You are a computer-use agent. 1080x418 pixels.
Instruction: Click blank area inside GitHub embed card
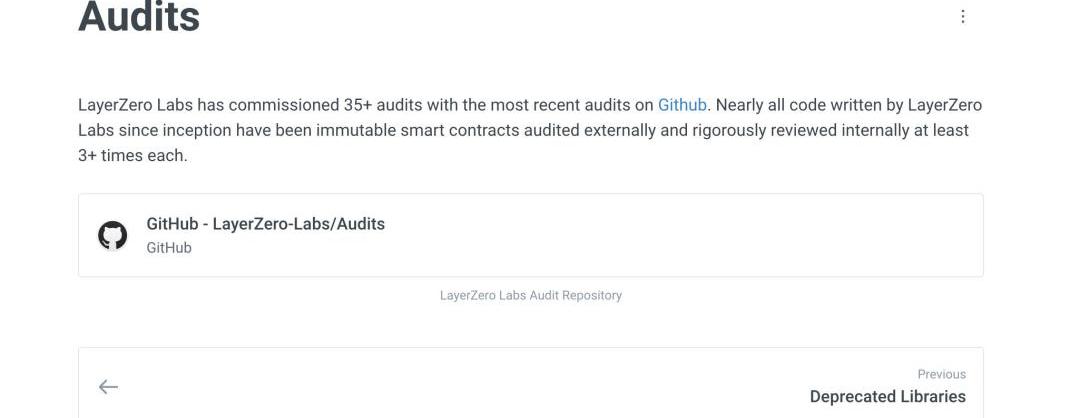[680, 235]
